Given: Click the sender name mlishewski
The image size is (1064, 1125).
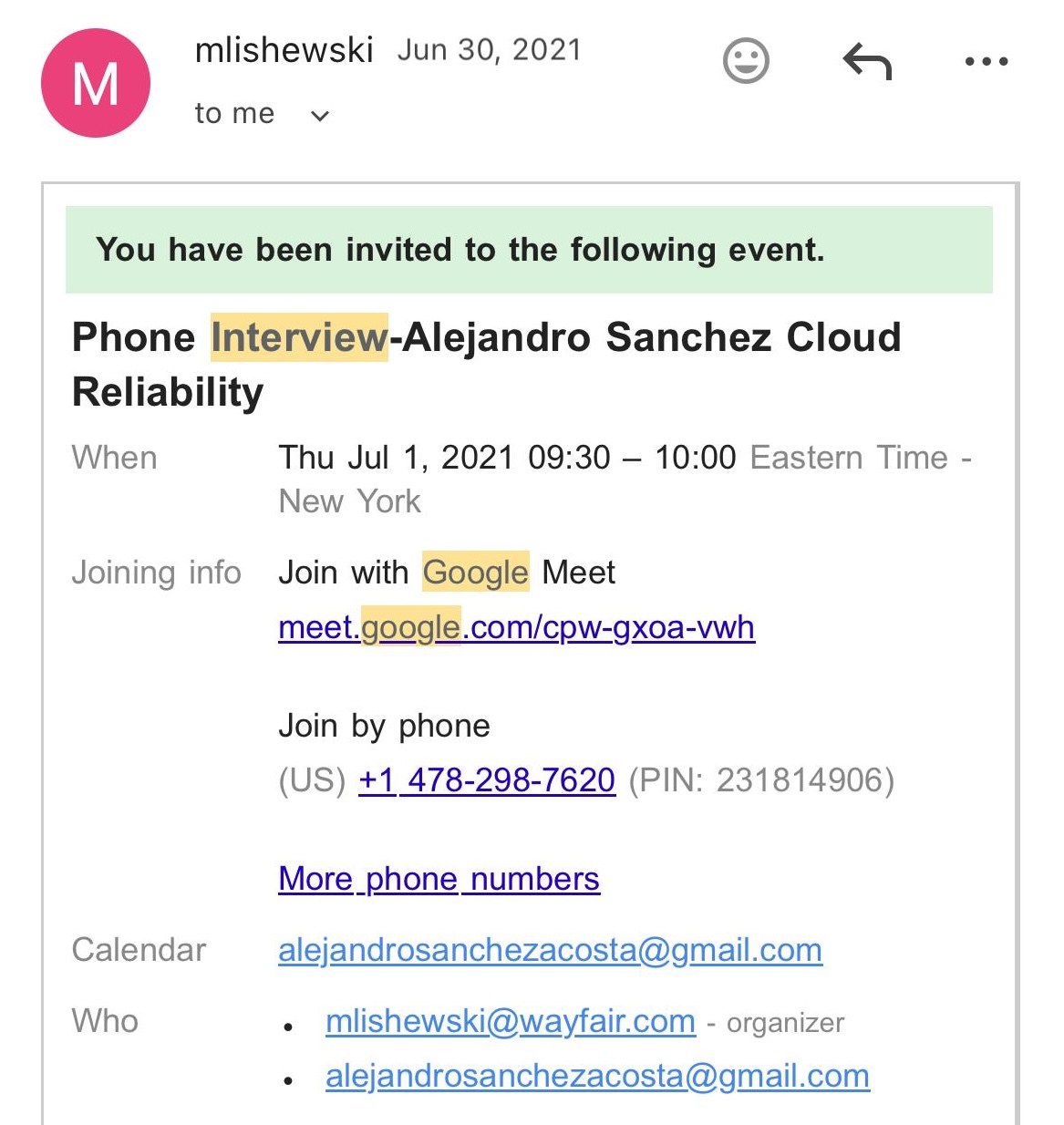Looking at the screenshot, I should click(x=284, y=50).
